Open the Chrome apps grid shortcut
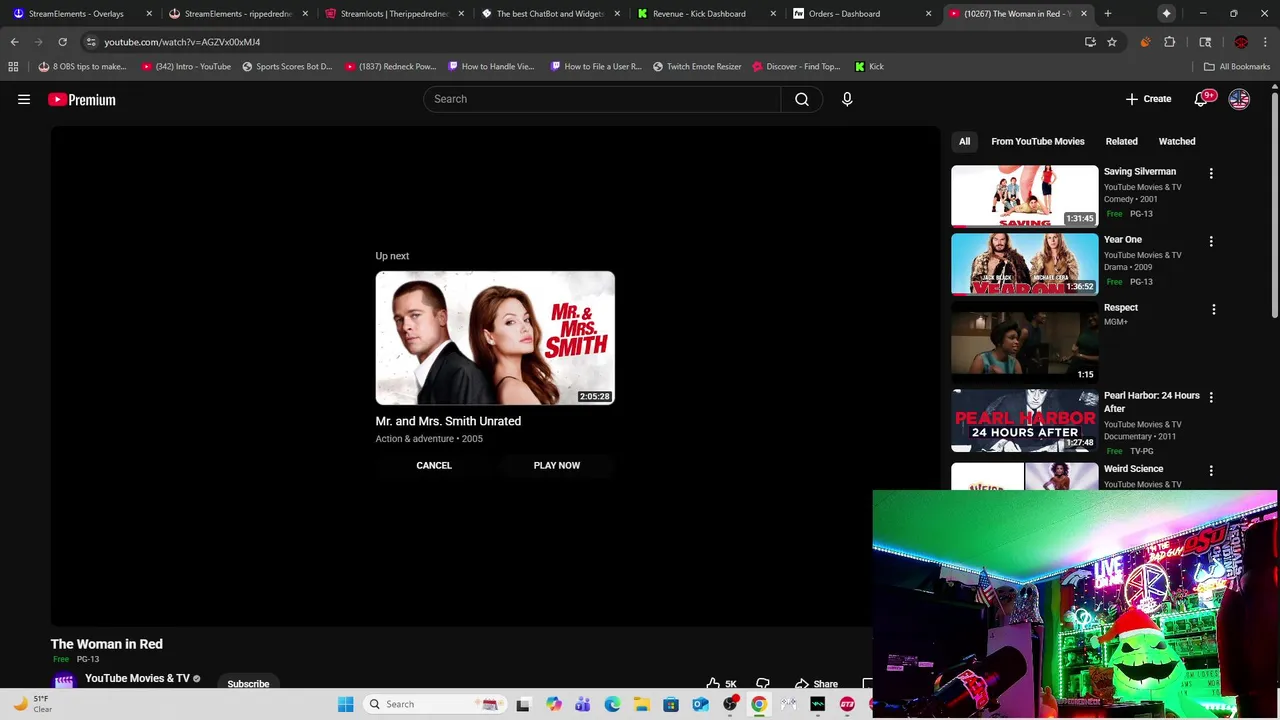 coord(13,66)
